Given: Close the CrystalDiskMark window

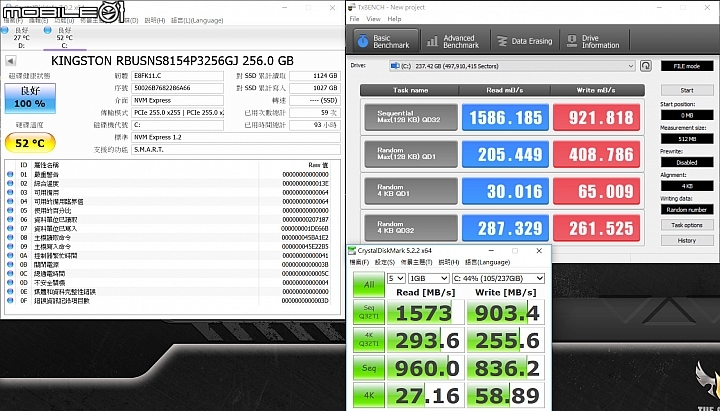Looking at the screenshot, I should pyautogui.click(x=539, y=251).
